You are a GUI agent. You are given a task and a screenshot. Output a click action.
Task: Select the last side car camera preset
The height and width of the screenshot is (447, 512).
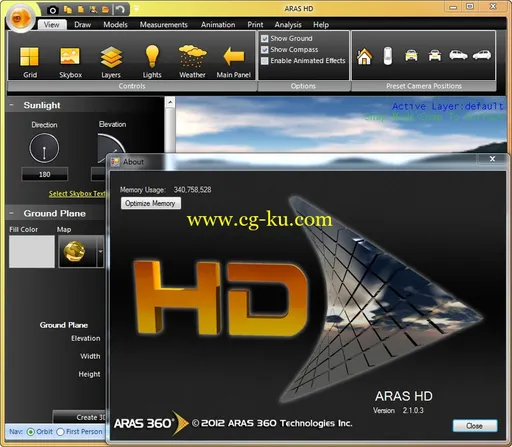(482, 55)
